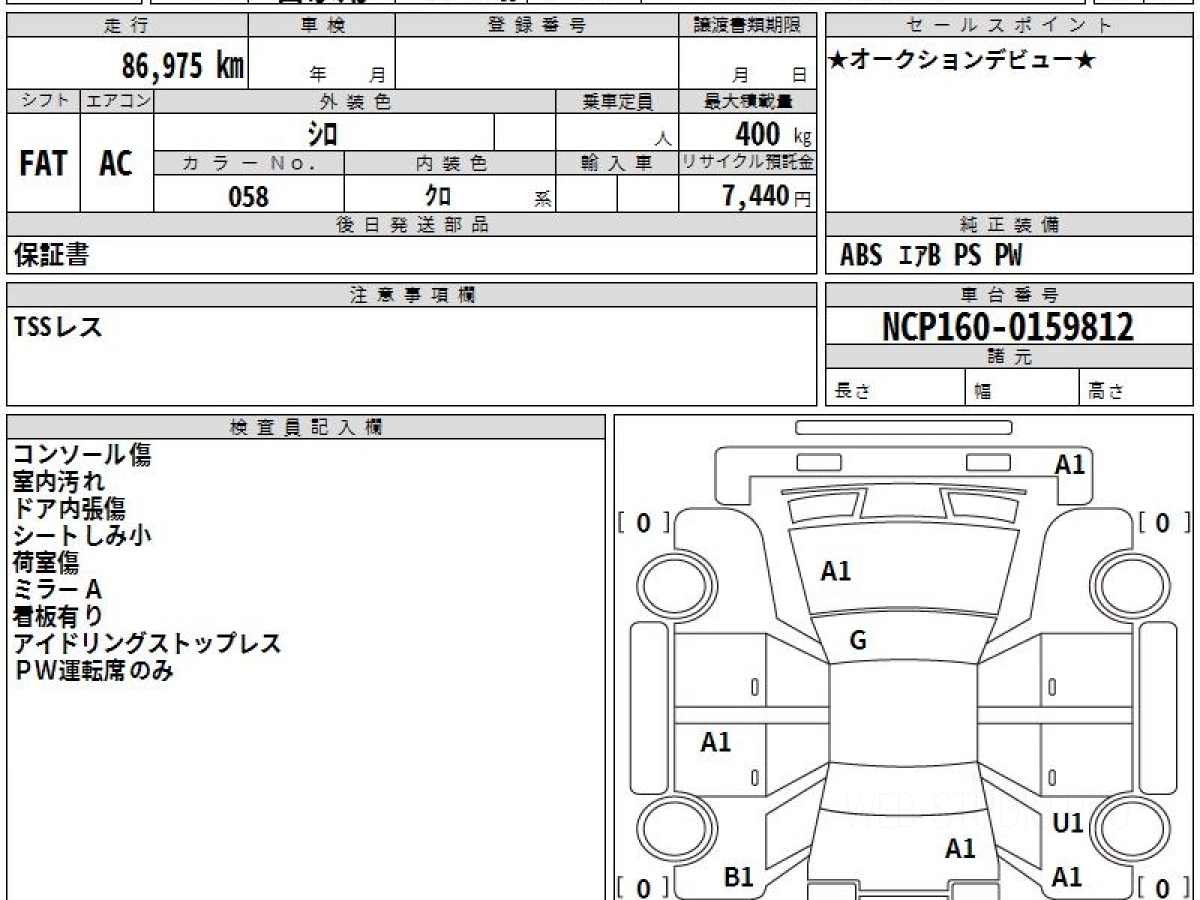Select the アイドリングストップレス note
Screen dimensions: 1200x900
(x=147, y=643)
